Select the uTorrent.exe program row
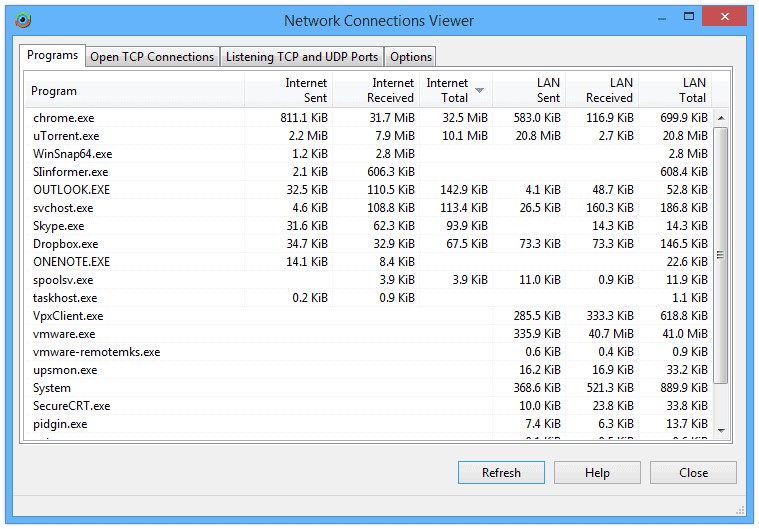Image resolution: width=759 pixels, height=529 pixels. (66, 136)
